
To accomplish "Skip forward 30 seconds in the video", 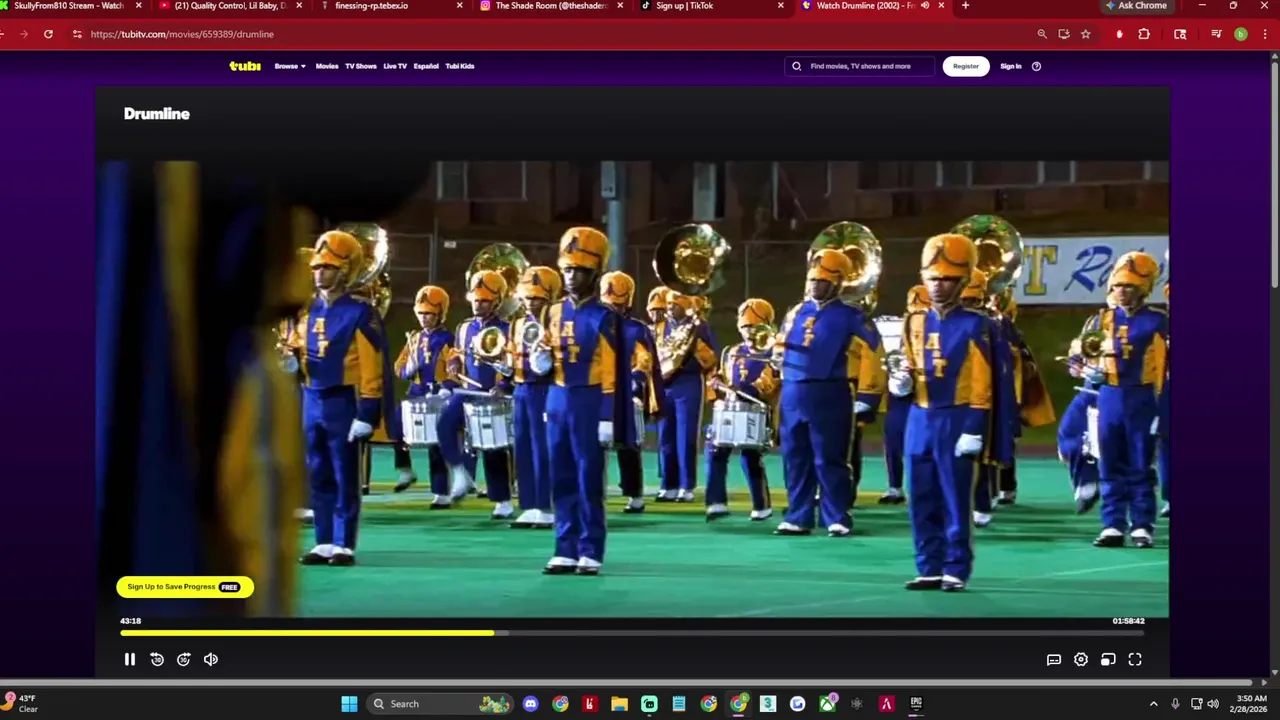I will point(184,659).
